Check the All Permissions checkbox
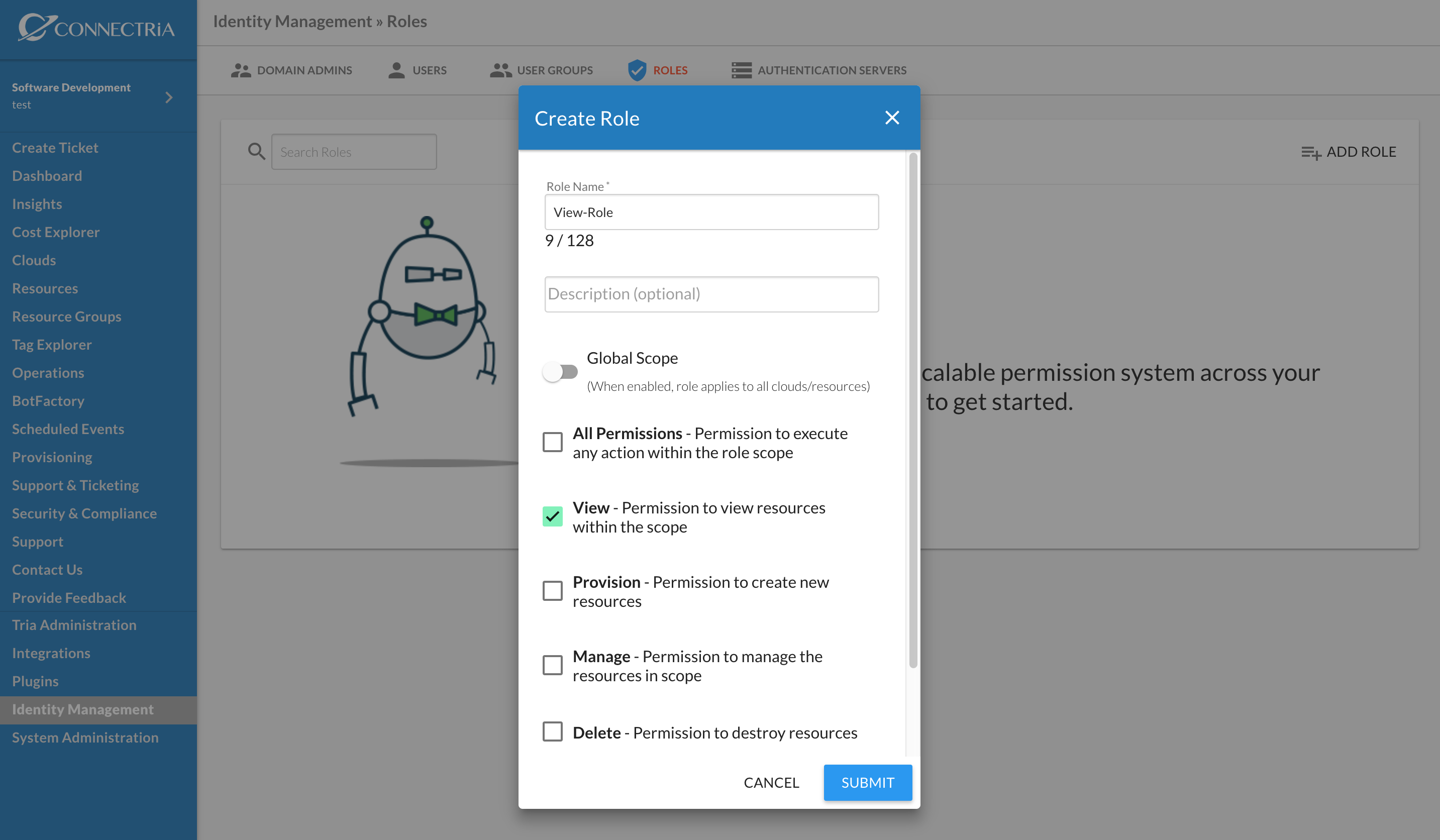Viewport: 1440px width, 840px height. pos(552,442)
